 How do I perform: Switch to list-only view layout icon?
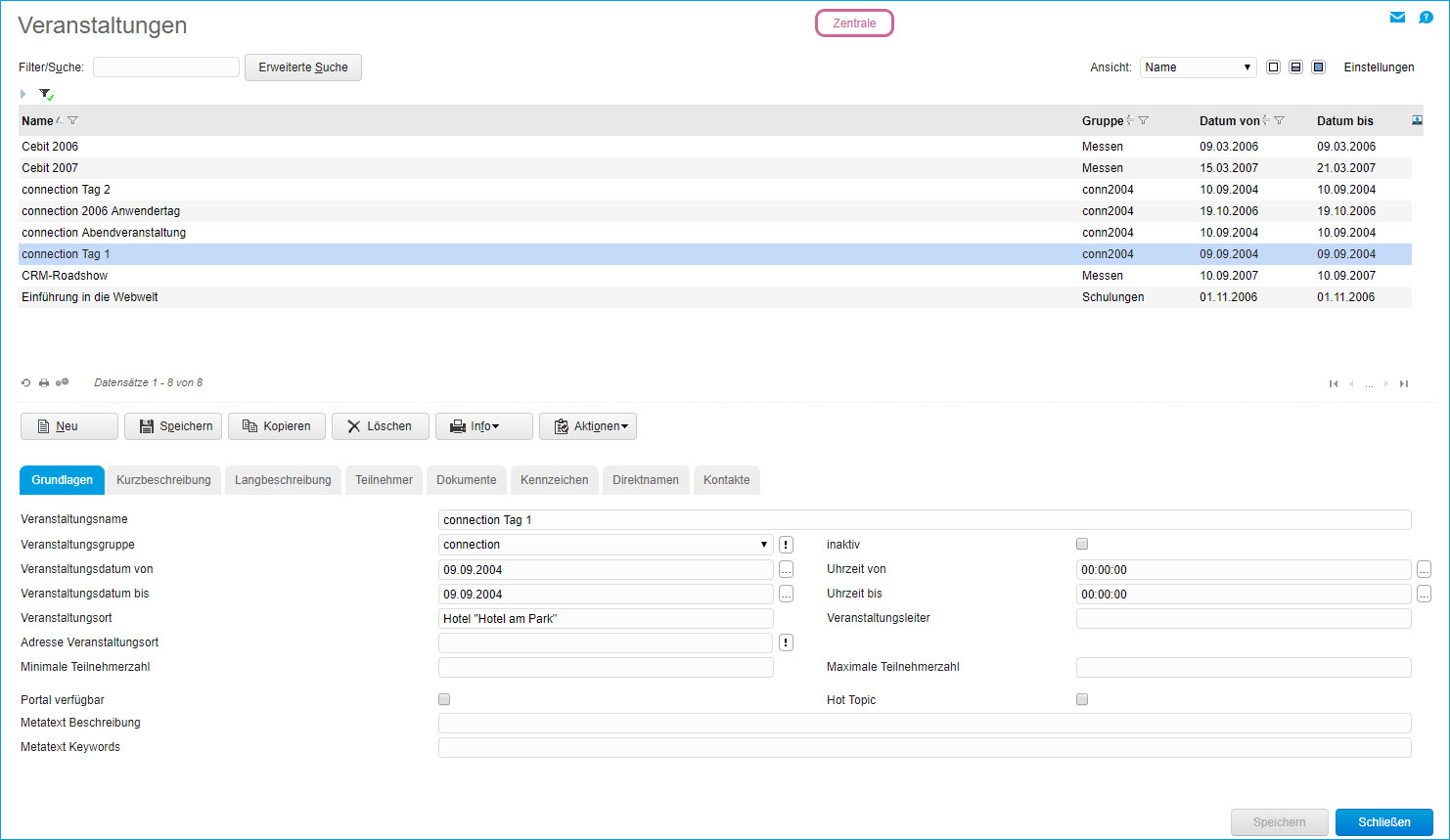click(x=1273, y=67)
